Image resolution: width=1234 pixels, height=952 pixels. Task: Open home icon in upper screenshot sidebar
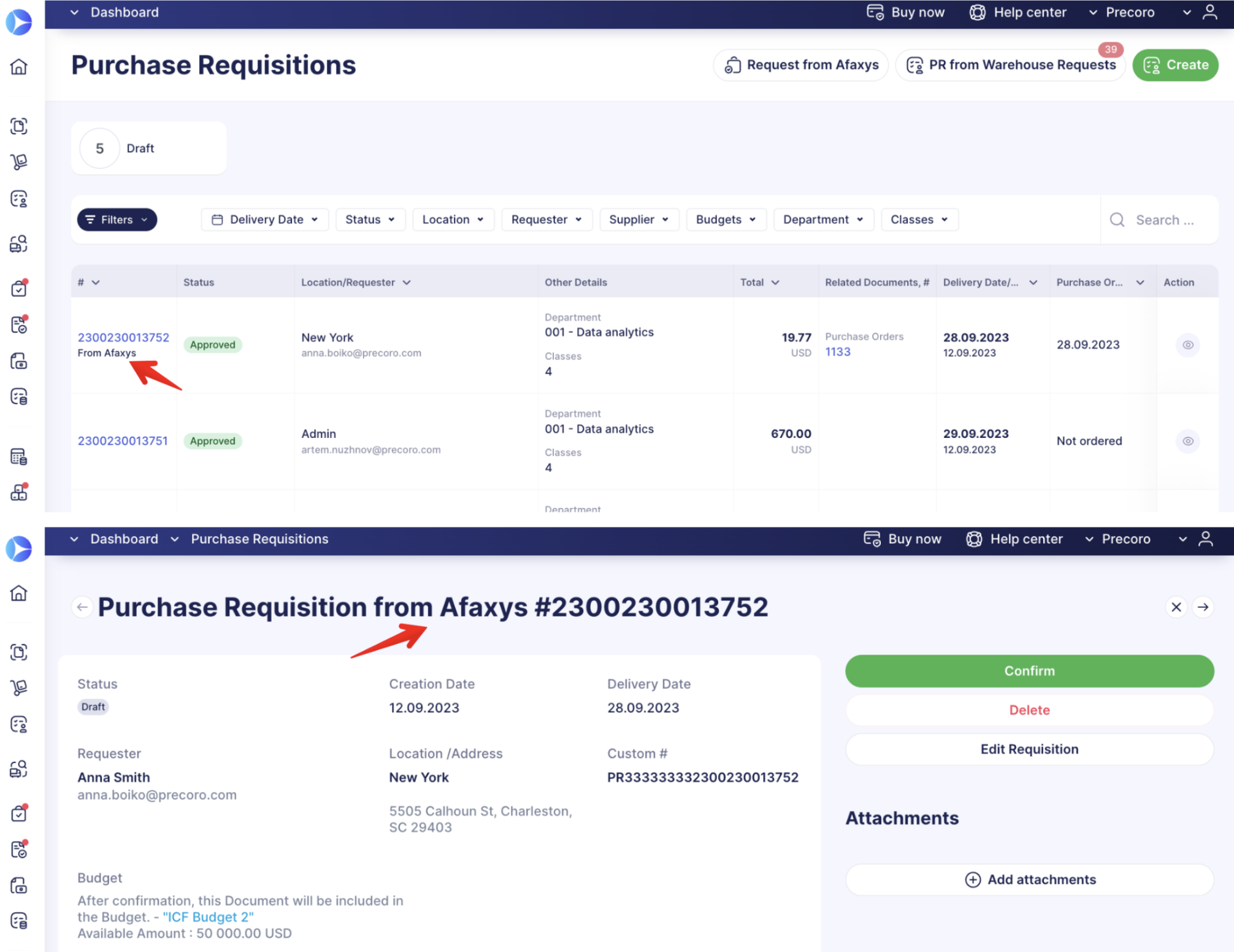pyautogui.click(x=19, y=66)
